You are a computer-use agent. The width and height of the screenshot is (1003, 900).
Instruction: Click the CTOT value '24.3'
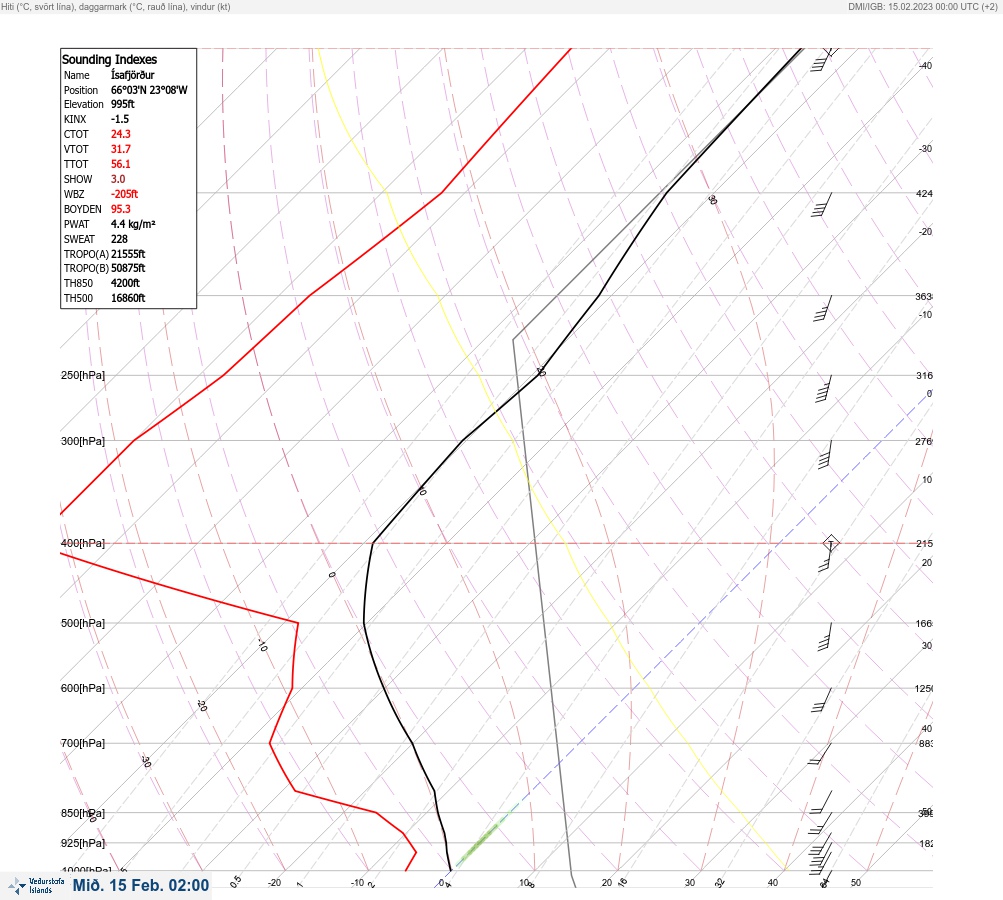click(x=120, y=134)
